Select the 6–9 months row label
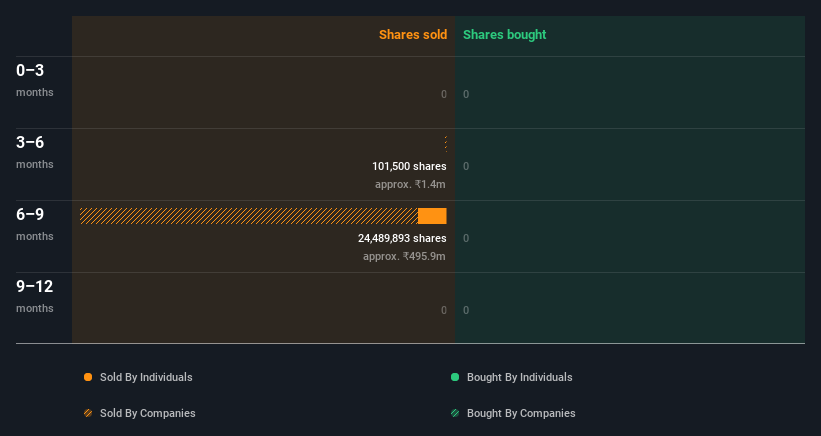 tap(35, 224)
